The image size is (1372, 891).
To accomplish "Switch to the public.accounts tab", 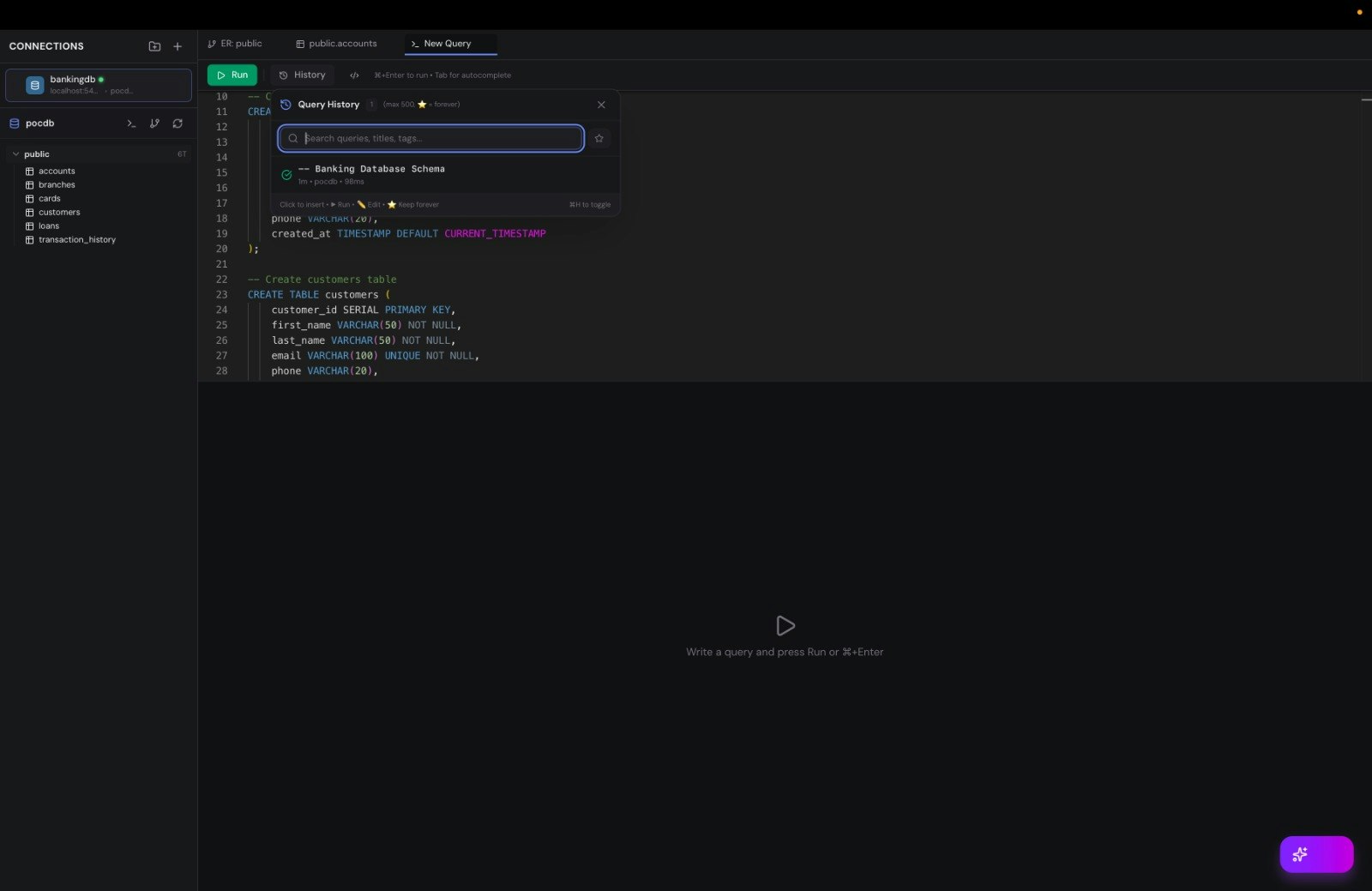I will (337, 43).
